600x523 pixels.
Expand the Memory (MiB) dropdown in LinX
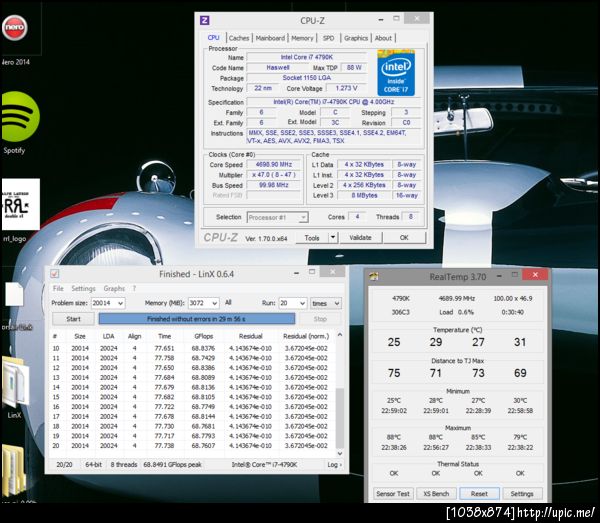tap(215, 303)
